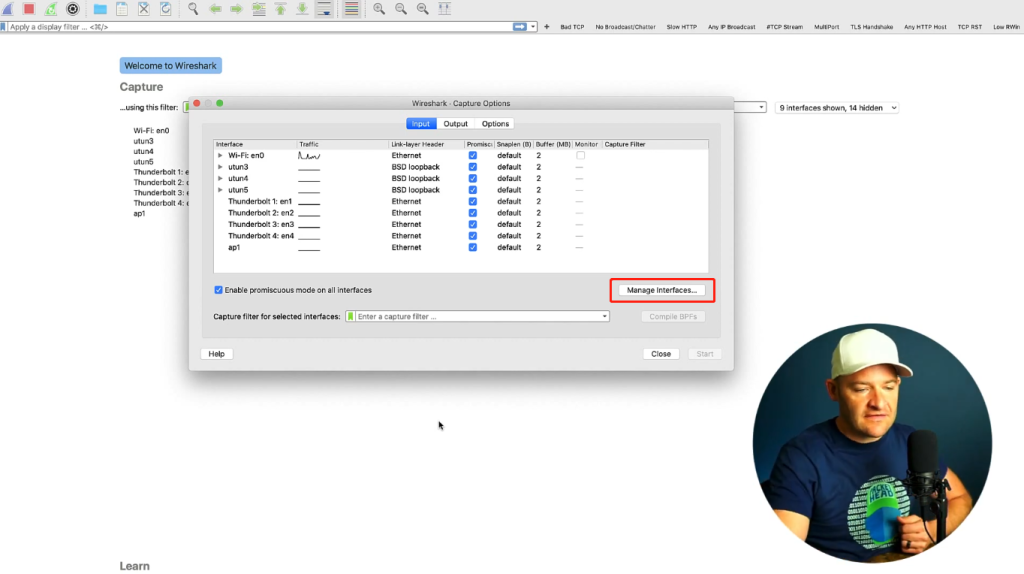1024x574 pixels.
Task: Uncheck Enable promiscuous mode on all interfaces
Action: coord(219,290)
